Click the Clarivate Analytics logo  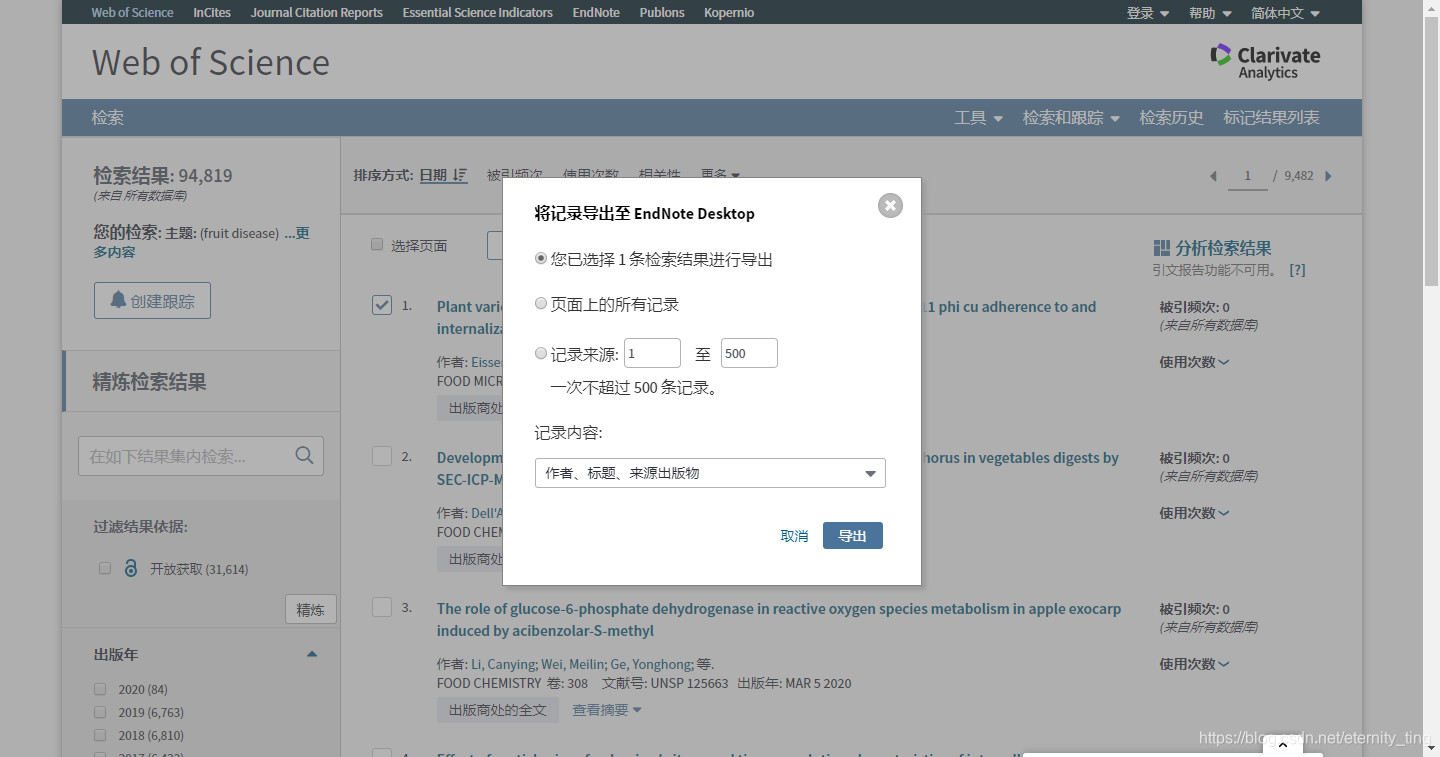point(1266,62)
